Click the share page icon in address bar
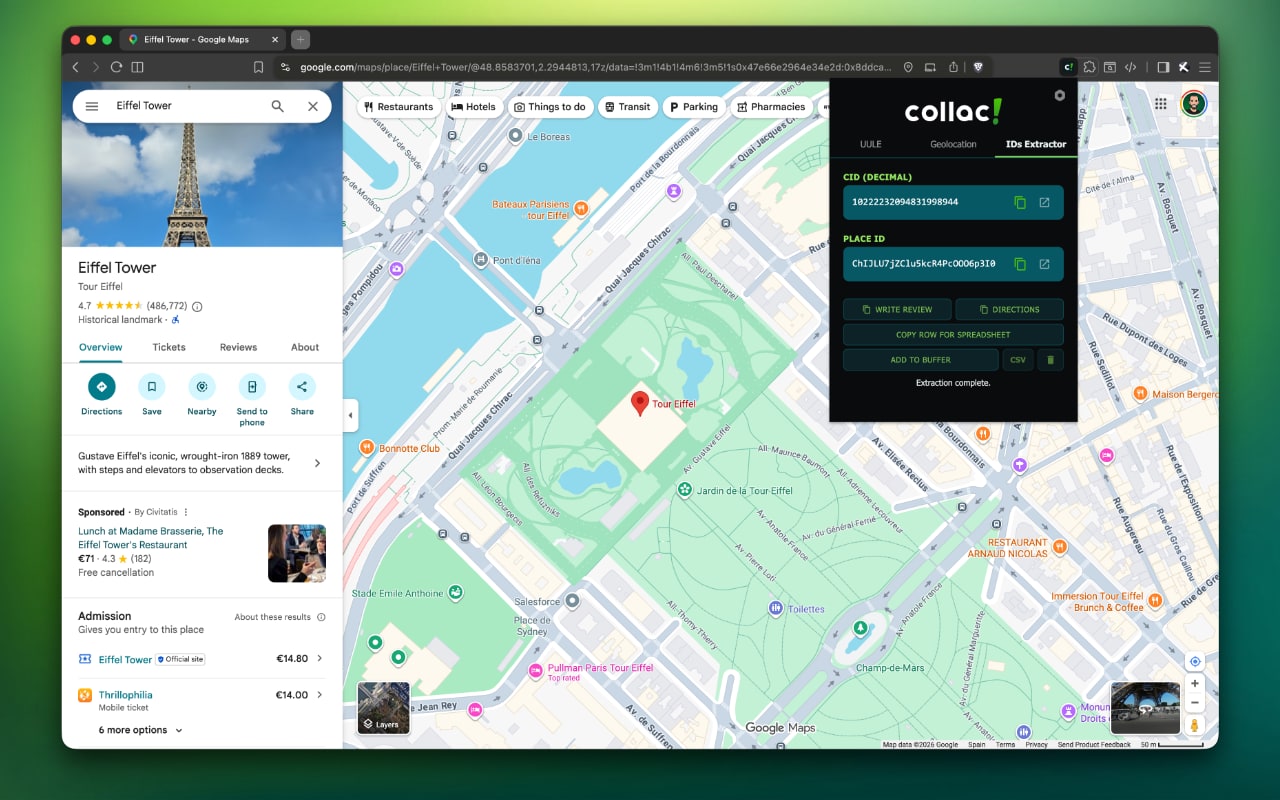Image resolution: width=1280 pixels, height=800 pixels. coord(953,67)
